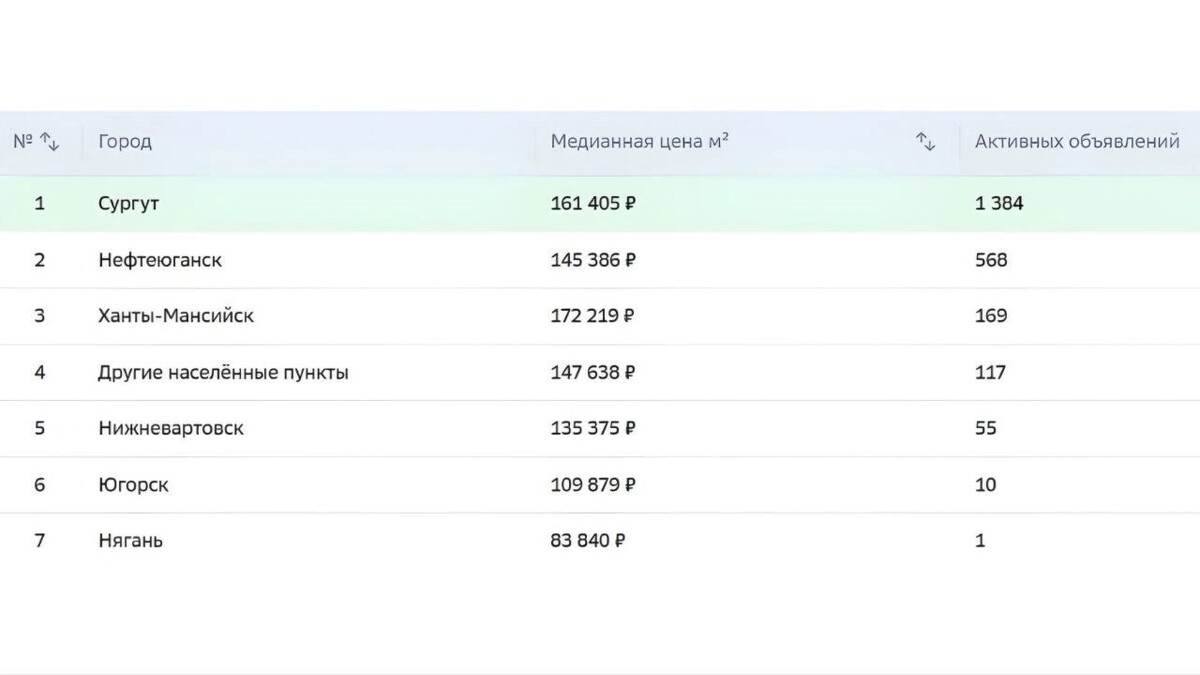Click listings count 10 for Югорск
The width and height of the screenshot is (1200, 675).
pos(986,485)
